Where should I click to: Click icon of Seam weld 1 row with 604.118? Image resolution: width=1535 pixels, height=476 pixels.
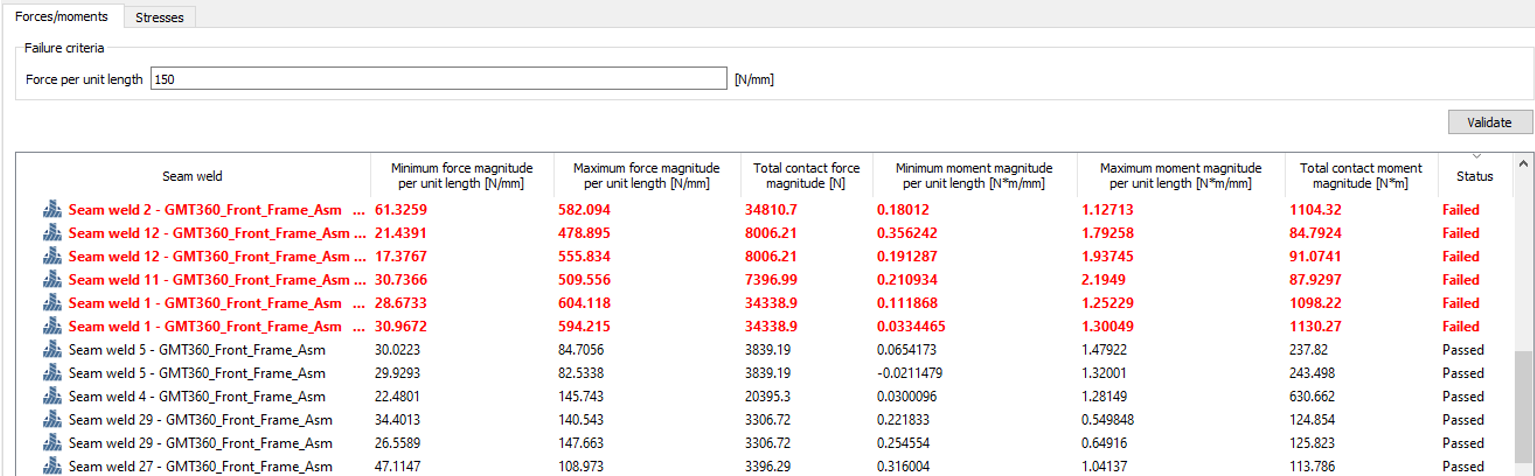[x=52, y=303]
